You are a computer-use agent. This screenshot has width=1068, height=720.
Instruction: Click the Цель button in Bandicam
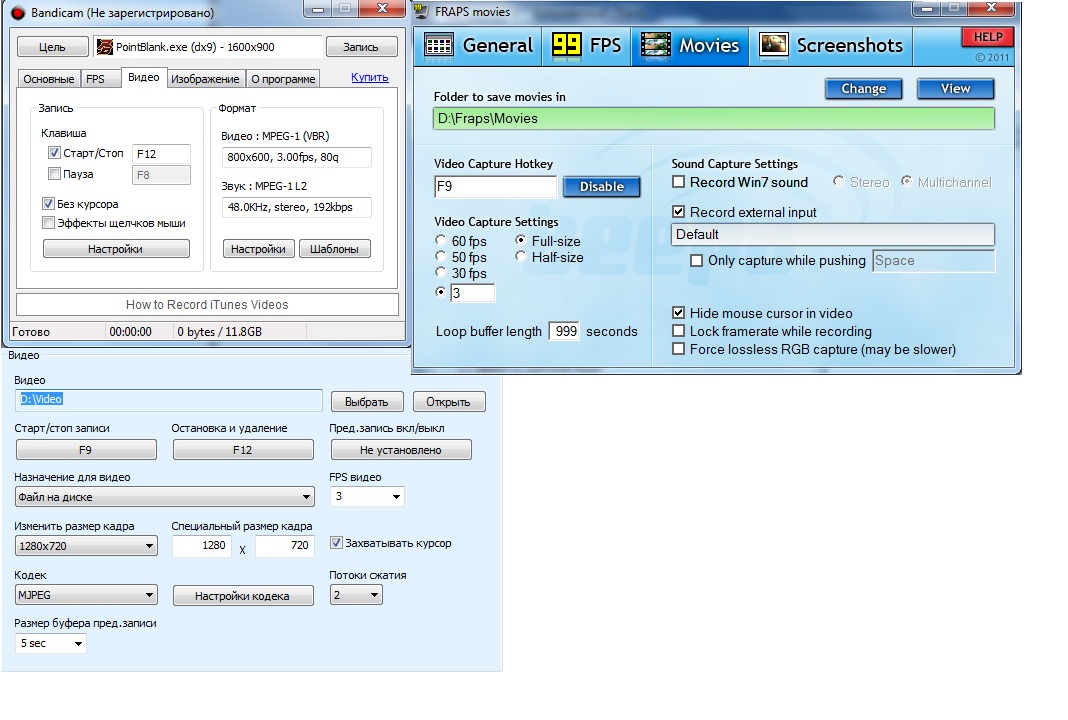coord(52,47)
